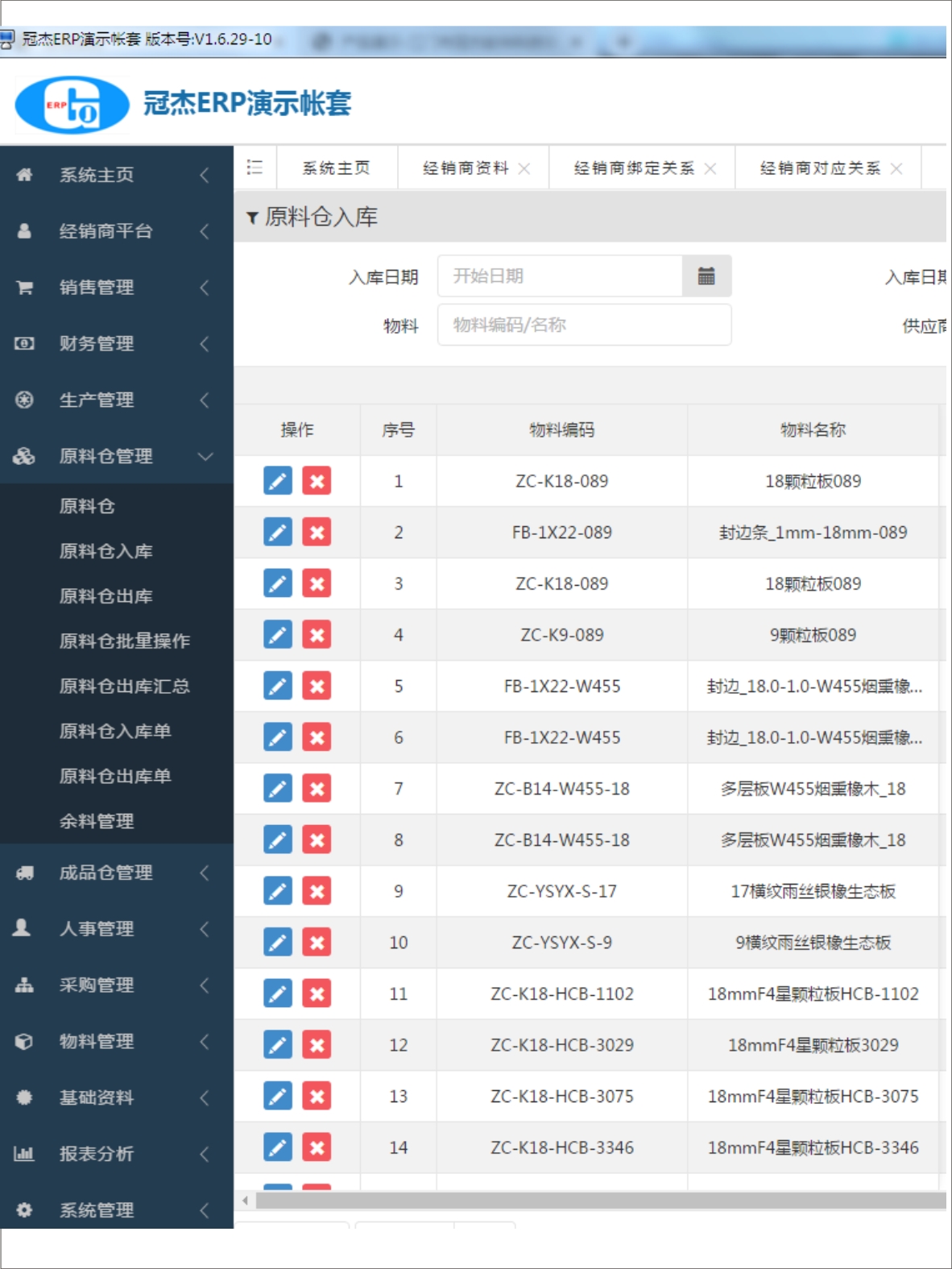The width and height of the screenshot is (952, 1269).
Task: Expand the 财务管理 sidebar menu
Action: click(97, 344)
